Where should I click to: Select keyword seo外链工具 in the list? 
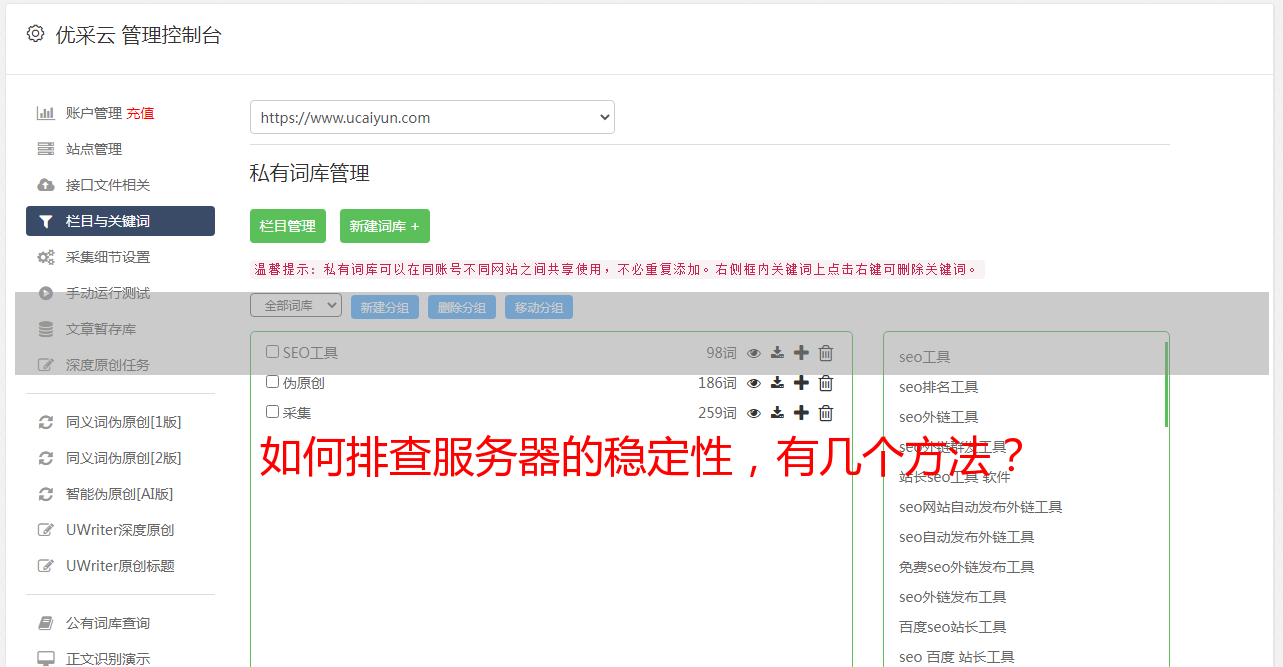(938, 417)
